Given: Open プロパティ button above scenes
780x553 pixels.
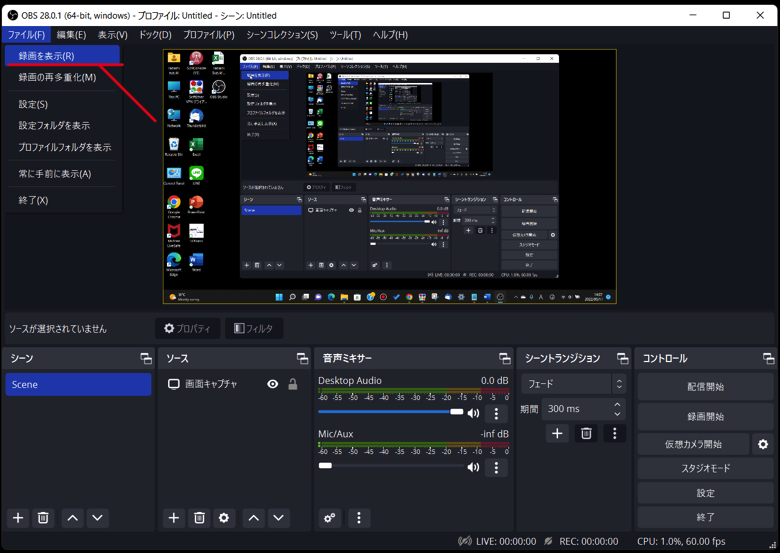Looking at the screenshot, I should pos(188,328).
